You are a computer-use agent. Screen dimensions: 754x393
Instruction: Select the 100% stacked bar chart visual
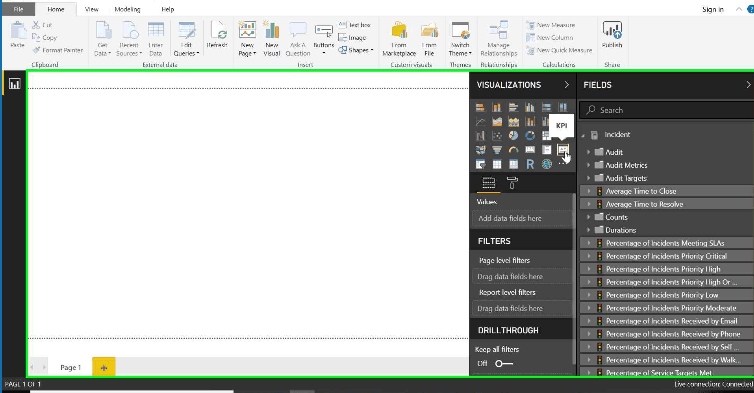[x=546, y=107]
